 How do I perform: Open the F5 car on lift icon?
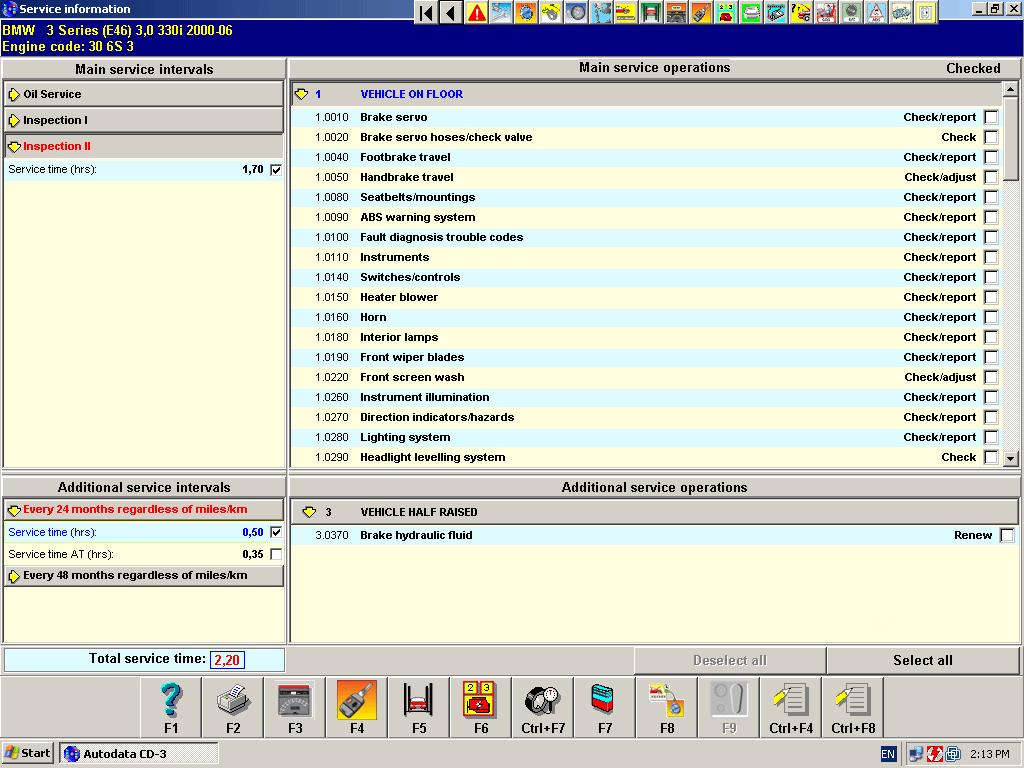(x=419, y=707)
